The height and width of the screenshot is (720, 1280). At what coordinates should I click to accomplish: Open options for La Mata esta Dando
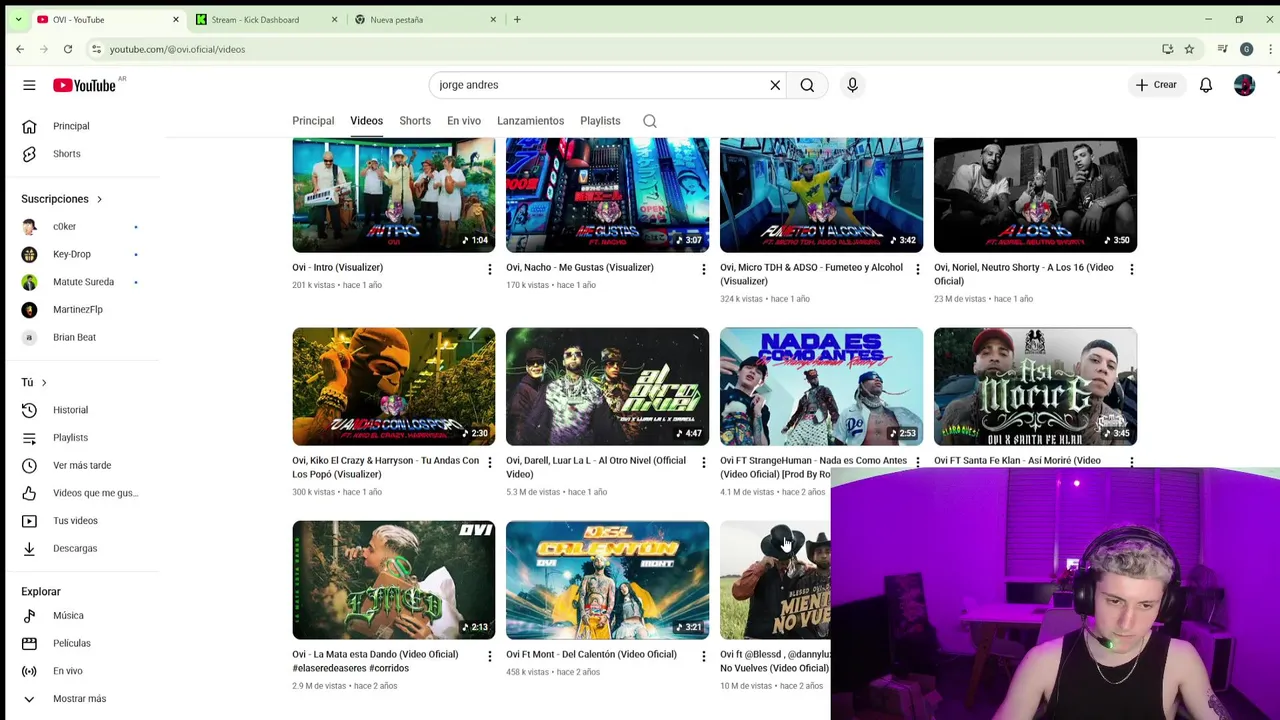click(x=489, y=656)
